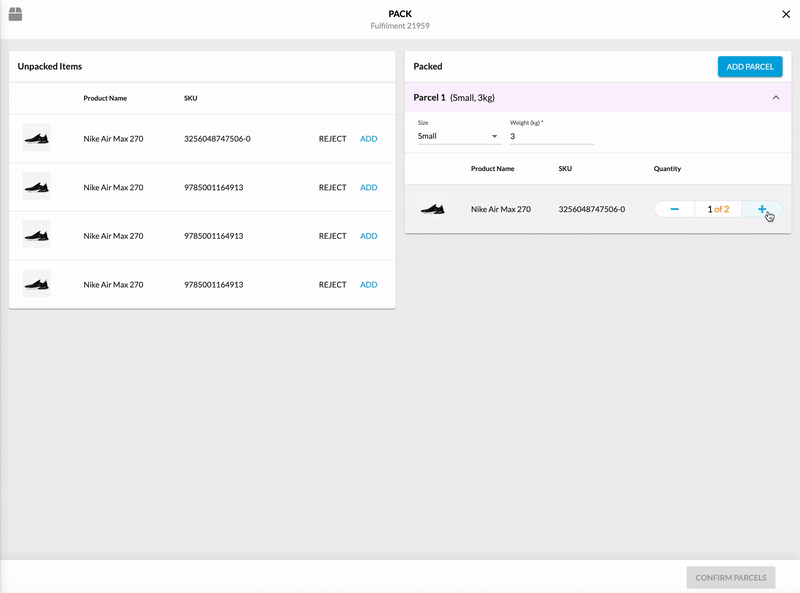Click the 1 of 2 quantity value
Viewport: 800px width, 593px height.
pos(720,209)
